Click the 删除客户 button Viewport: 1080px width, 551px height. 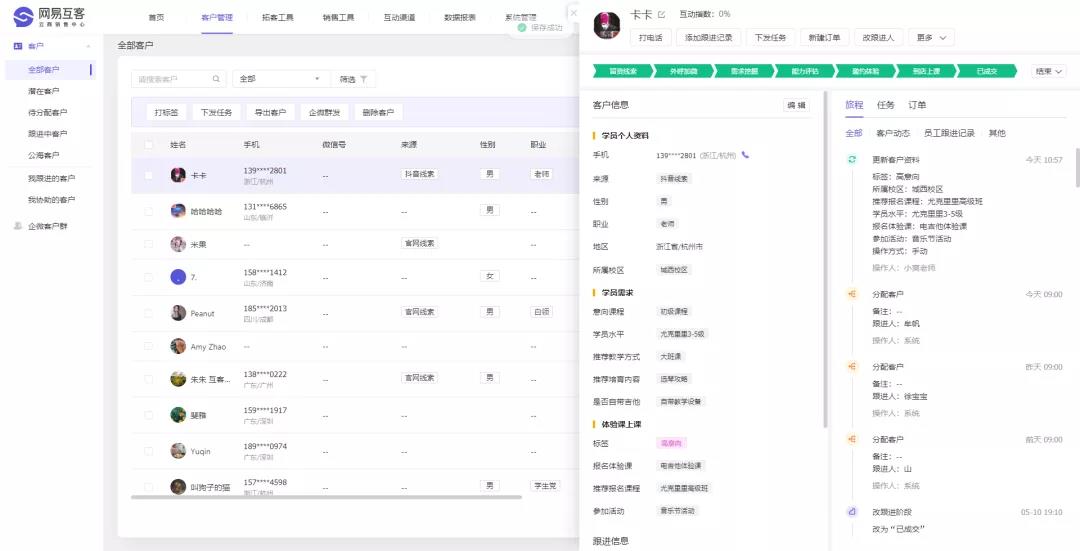pyautogui.click(x=378, y=112)
